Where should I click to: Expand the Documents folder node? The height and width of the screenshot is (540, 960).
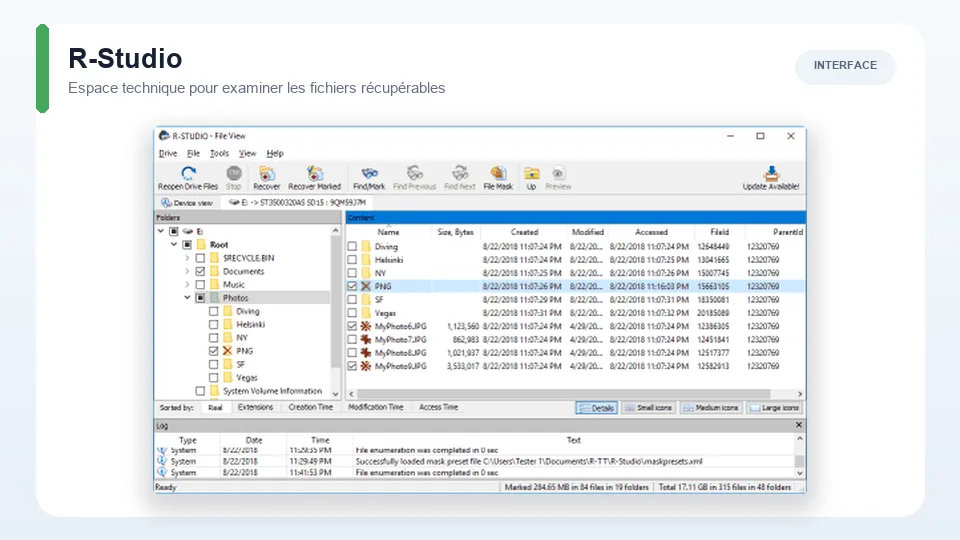click(187, 271)
